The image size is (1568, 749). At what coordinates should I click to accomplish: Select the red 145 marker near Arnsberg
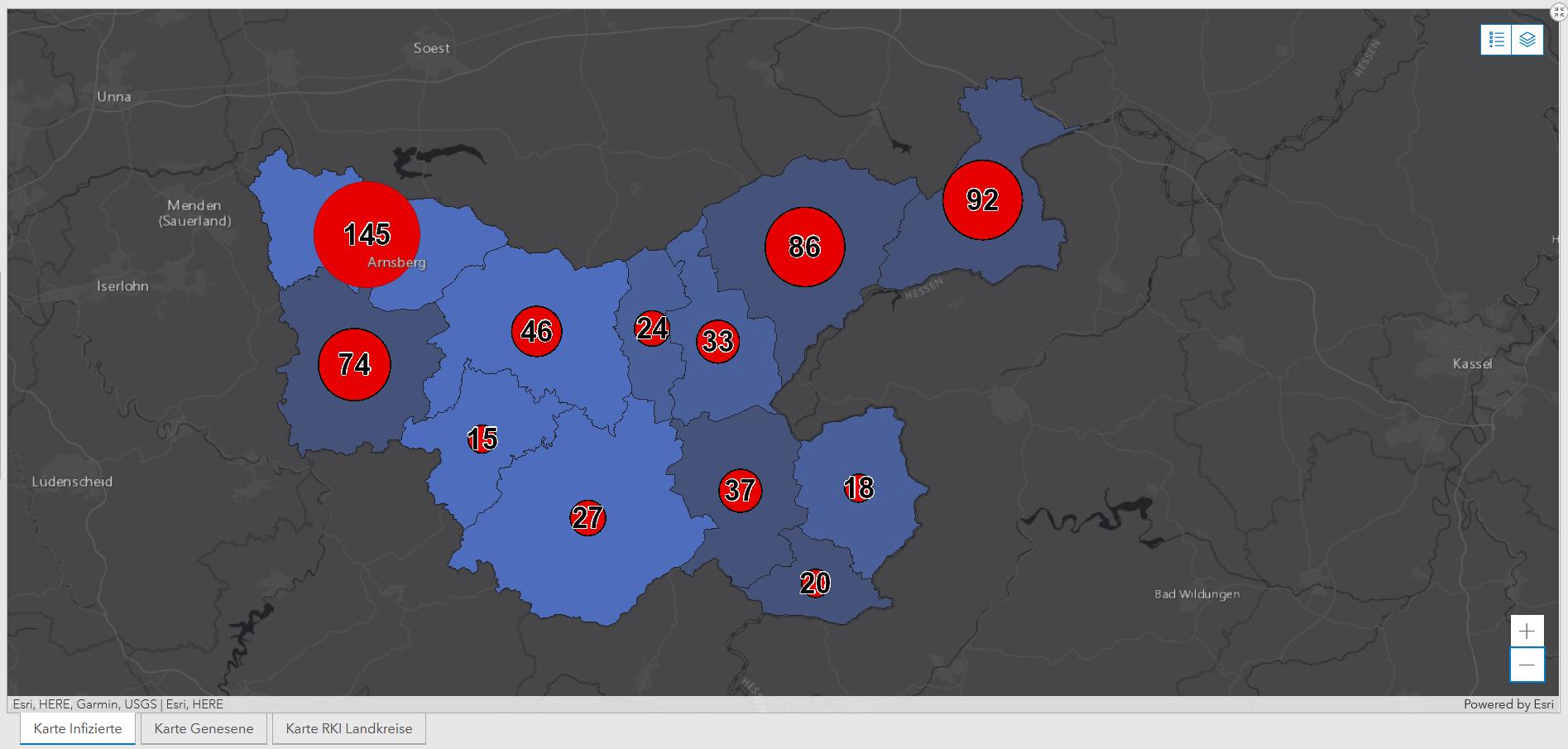(x=367, y=234)
